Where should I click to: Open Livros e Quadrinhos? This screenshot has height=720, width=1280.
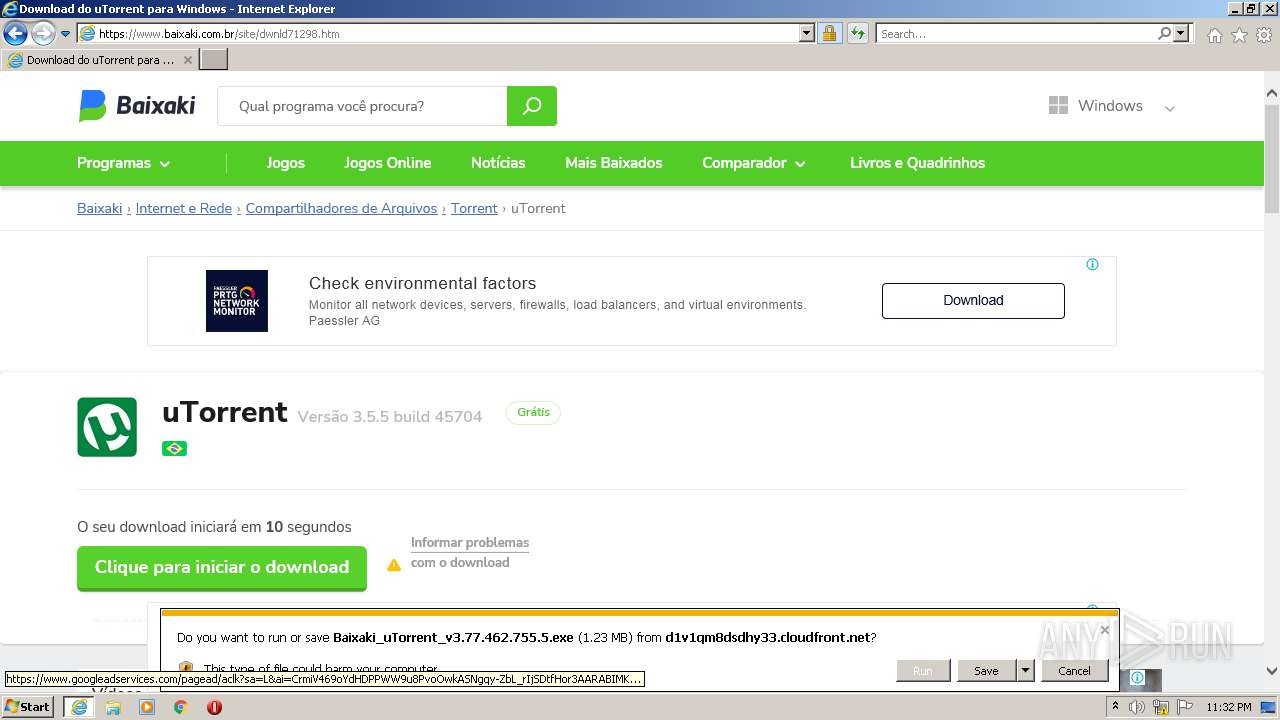click(x=917, y=163)
